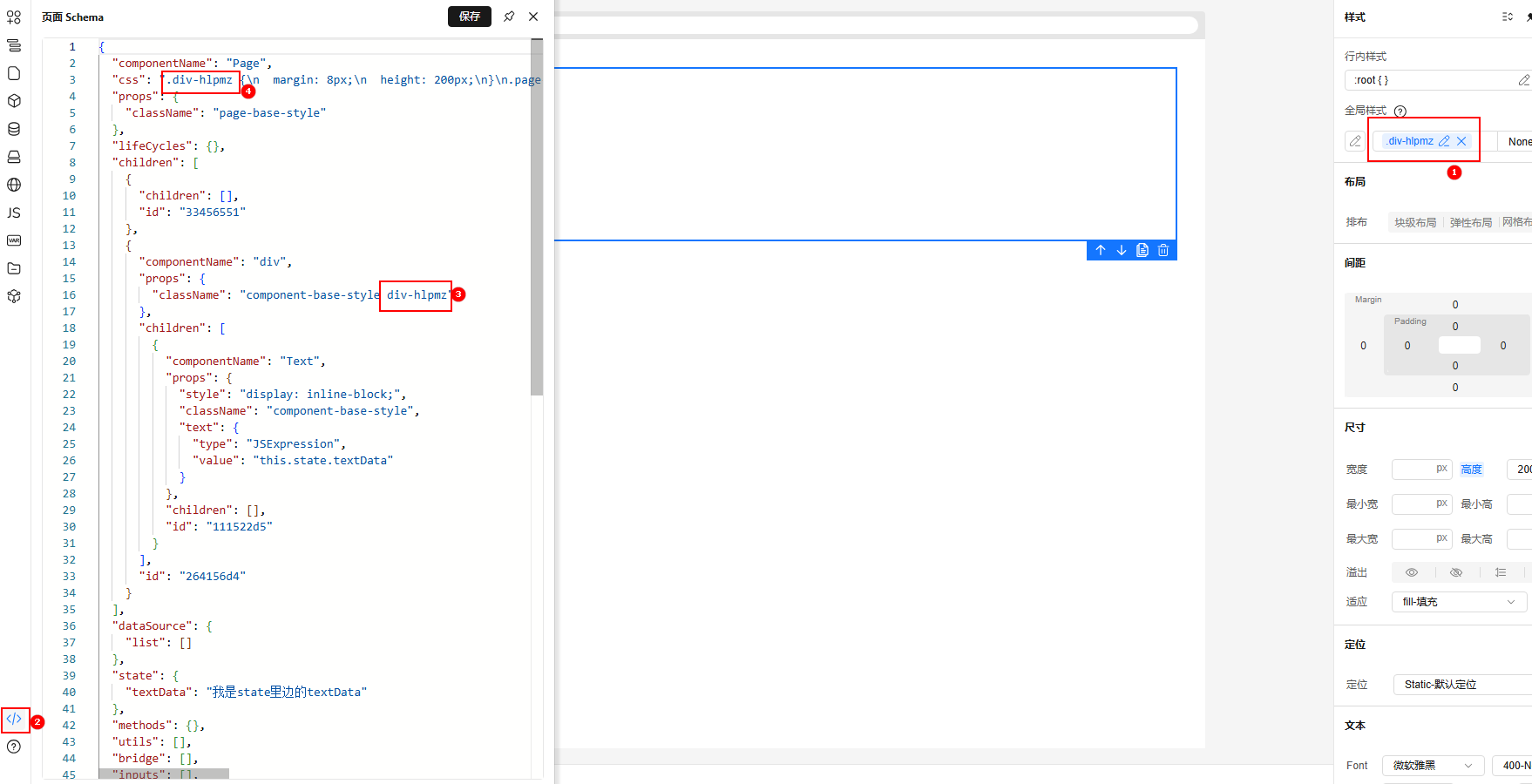The height and width of the screenshot is (784, 1532).
Task: Move selected component up with arrow icon
Action: pyautogui.click(x=1101, y=250)
